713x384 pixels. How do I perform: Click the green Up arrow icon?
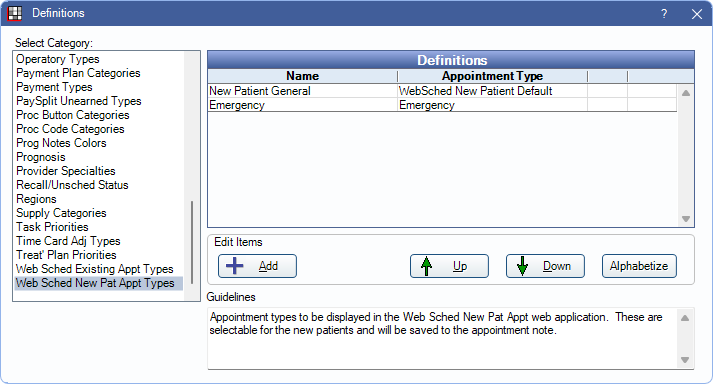click(426, 266)
